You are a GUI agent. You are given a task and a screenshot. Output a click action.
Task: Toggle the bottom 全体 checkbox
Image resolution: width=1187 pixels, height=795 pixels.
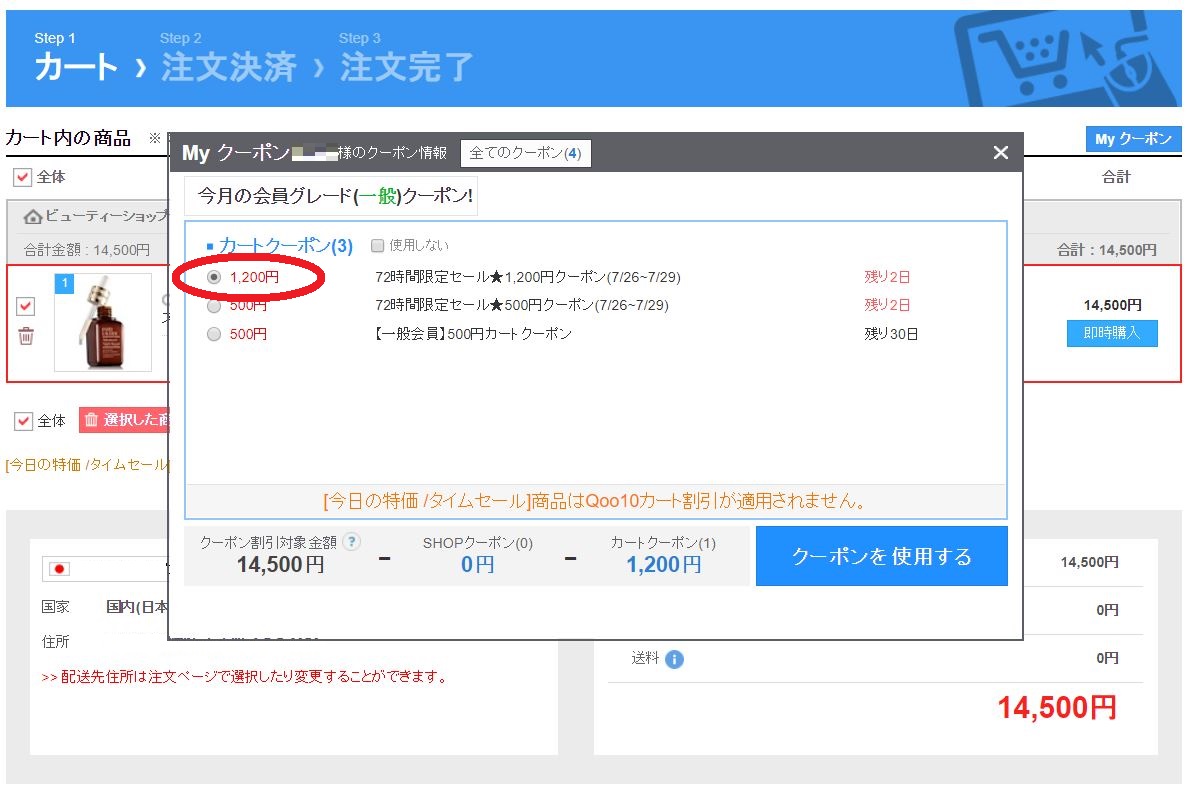pyautogui.click(x=23, y=421)
